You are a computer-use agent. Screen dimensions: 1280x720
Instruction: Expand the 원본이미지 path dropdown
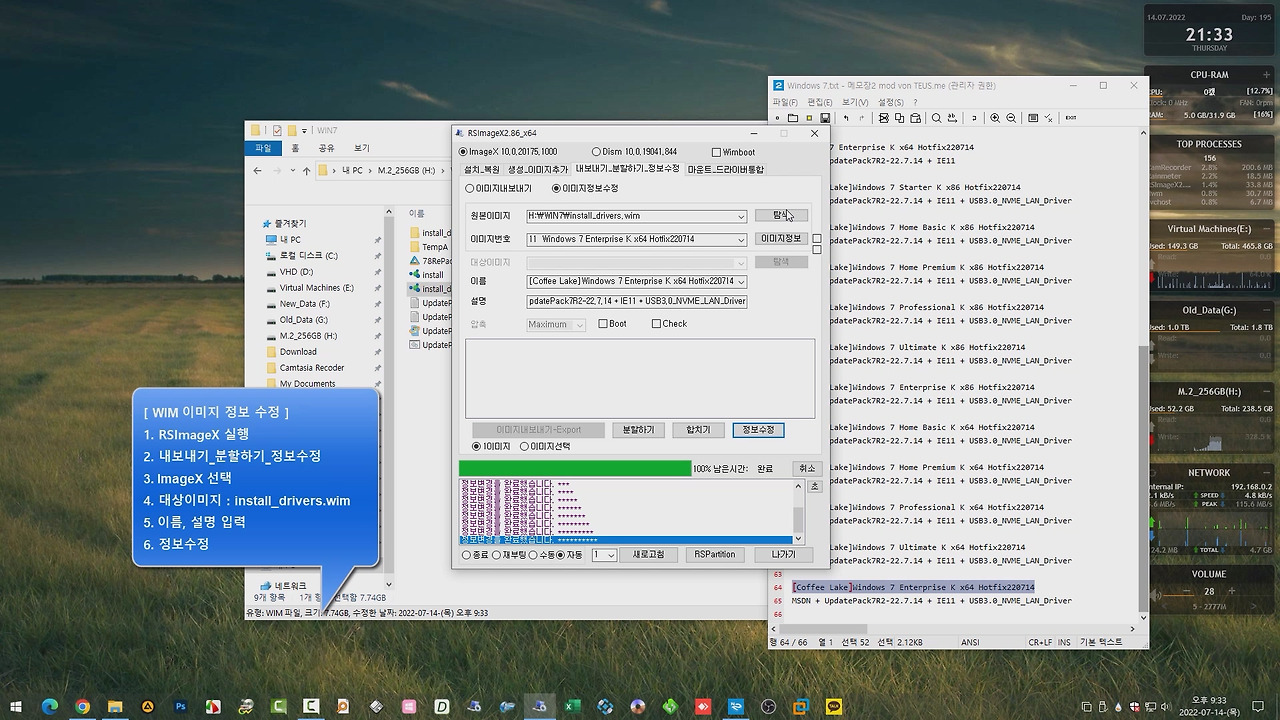[x=741, y=216]
